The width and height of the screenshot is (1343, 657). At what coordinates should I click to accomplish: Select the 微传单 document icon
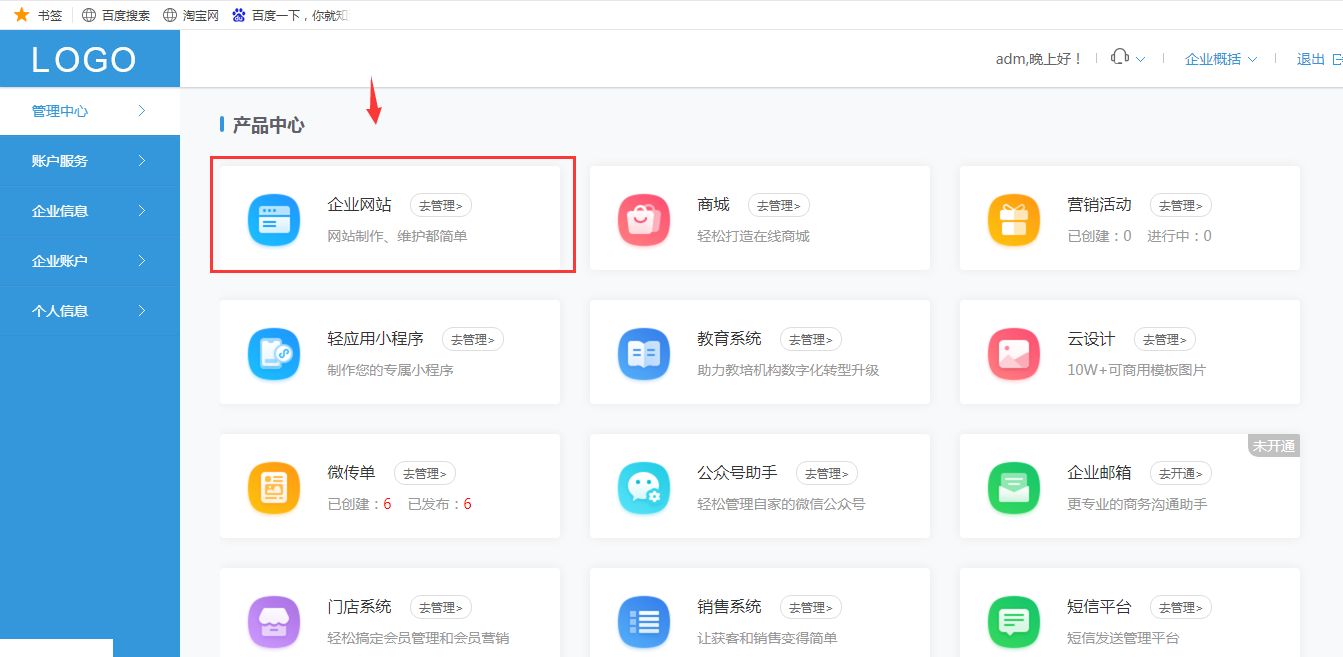274,487
